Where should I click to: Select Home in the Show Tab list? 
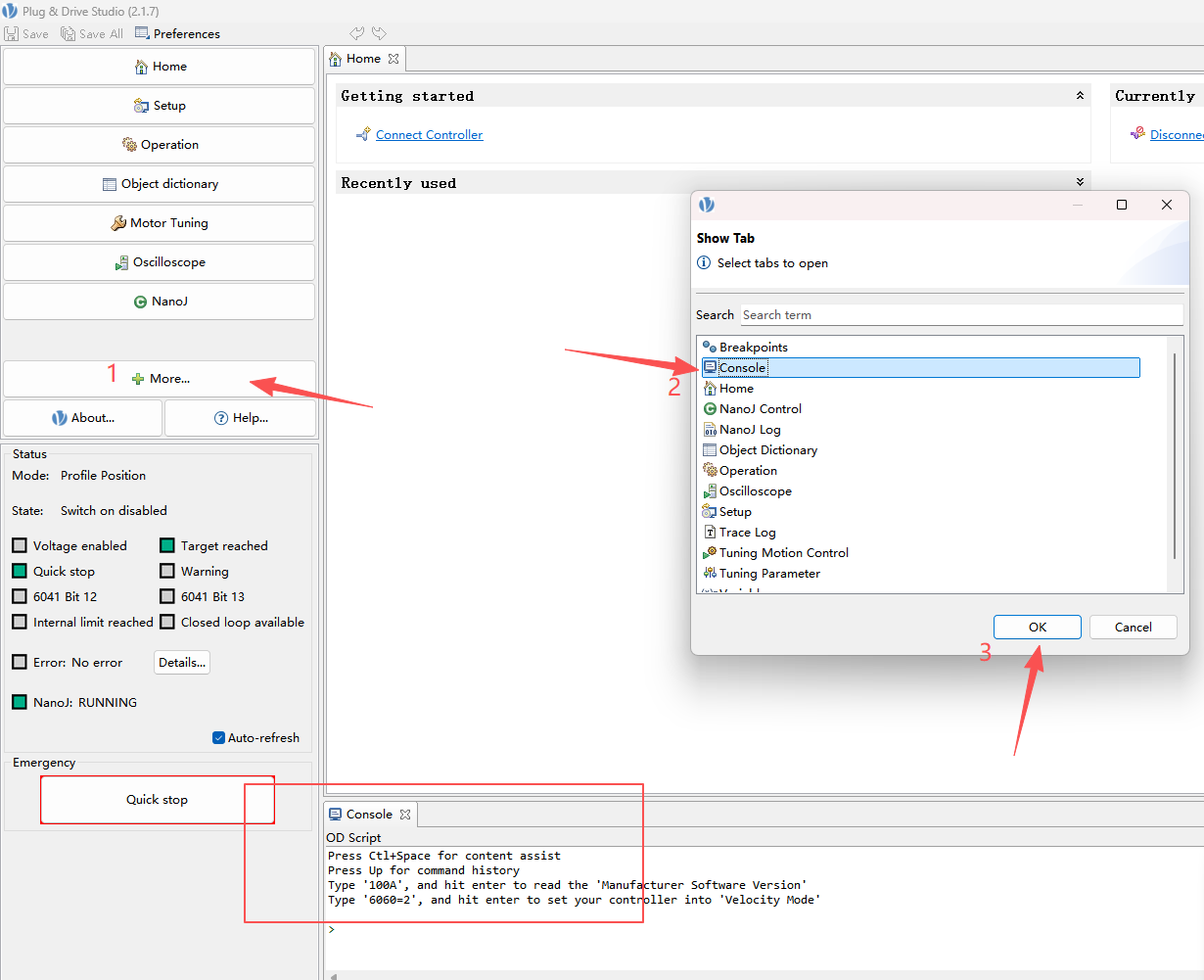[736, 389]
